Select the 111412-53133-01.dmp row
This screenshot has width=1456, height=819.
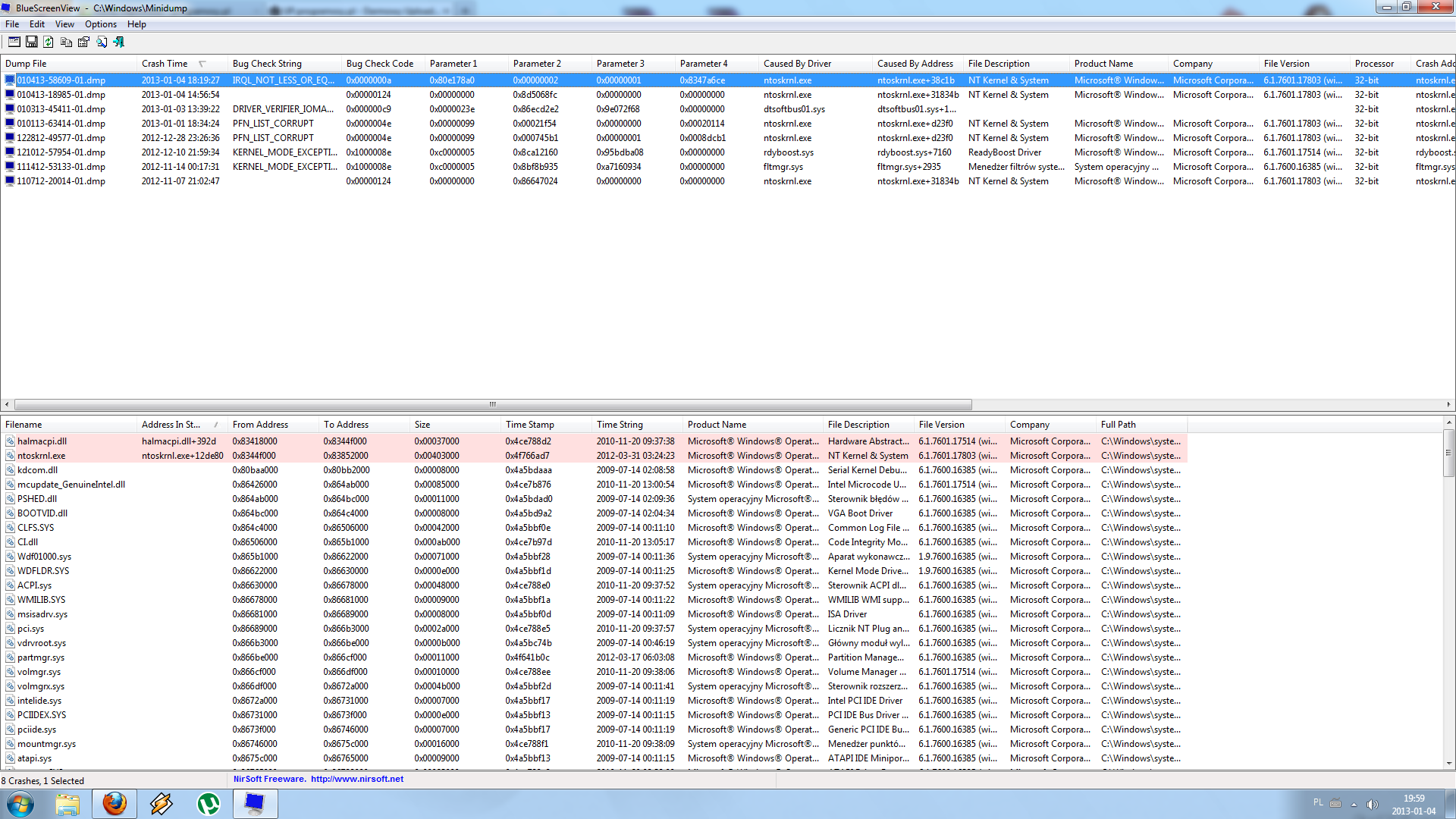[728, 167]
